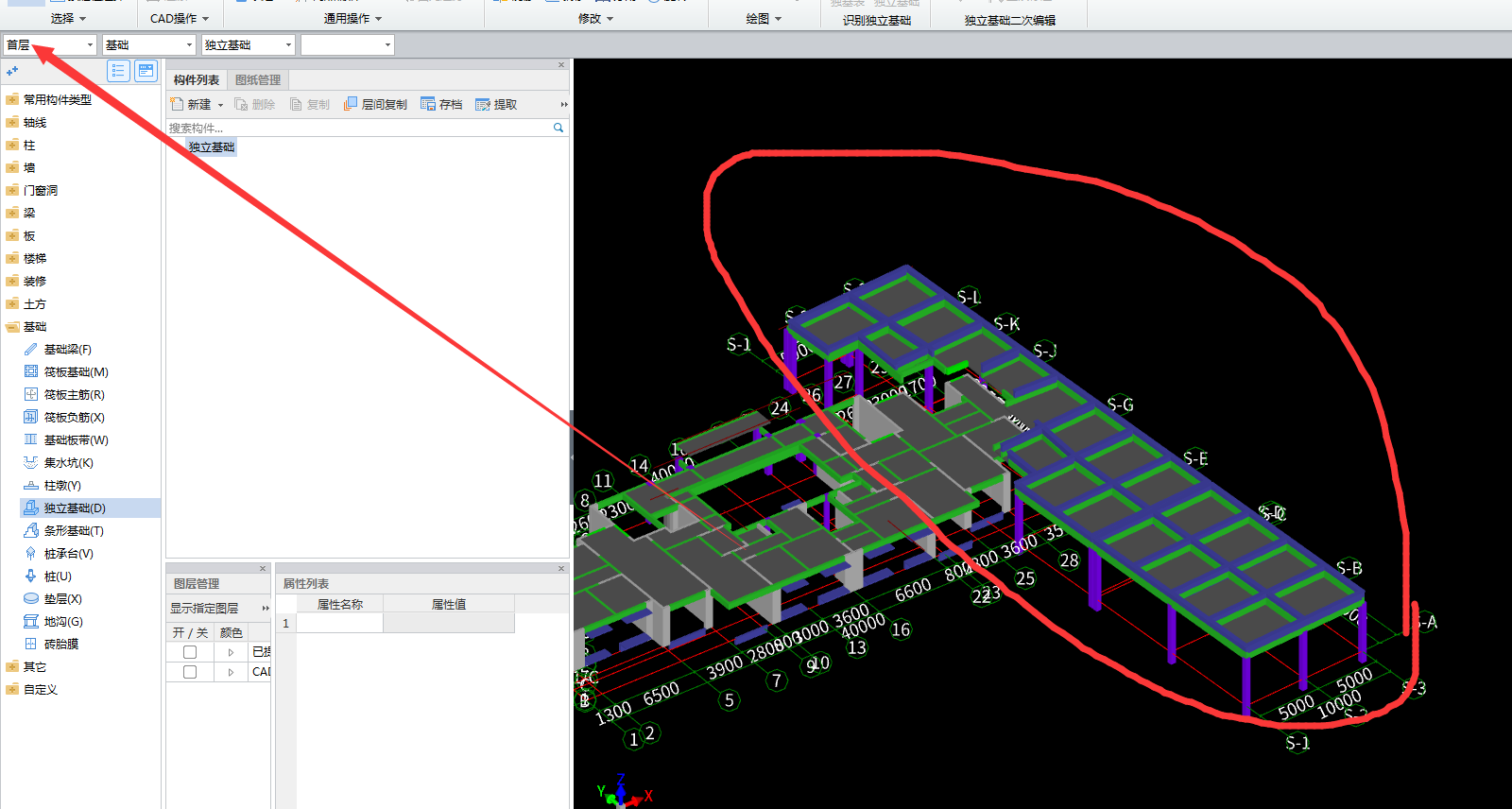Image resolution: width=1512 pixels, height=809 pixels.
Task: Open the 修改 ribbon group menu
Action: (x=595, y=18)
